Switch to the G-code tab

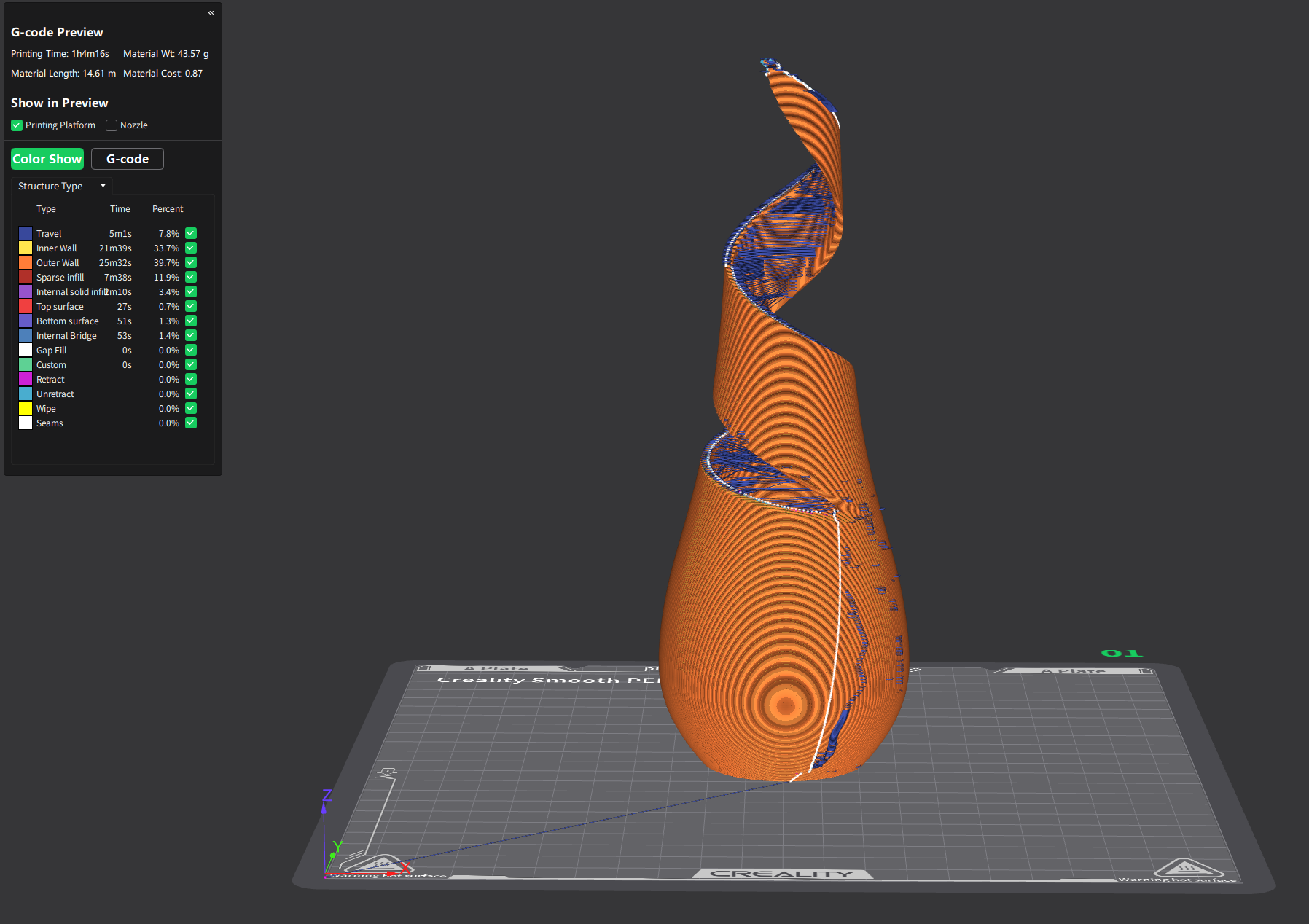[128, 159]
